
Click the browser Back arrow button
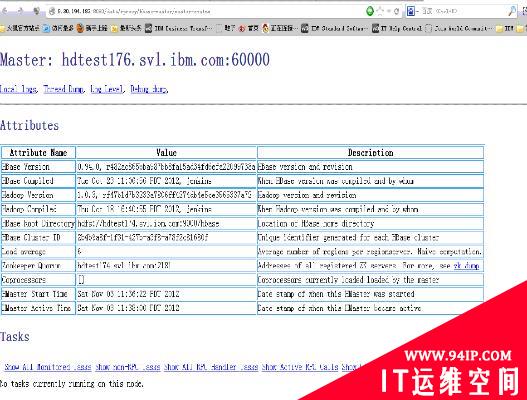pos(5,11)
